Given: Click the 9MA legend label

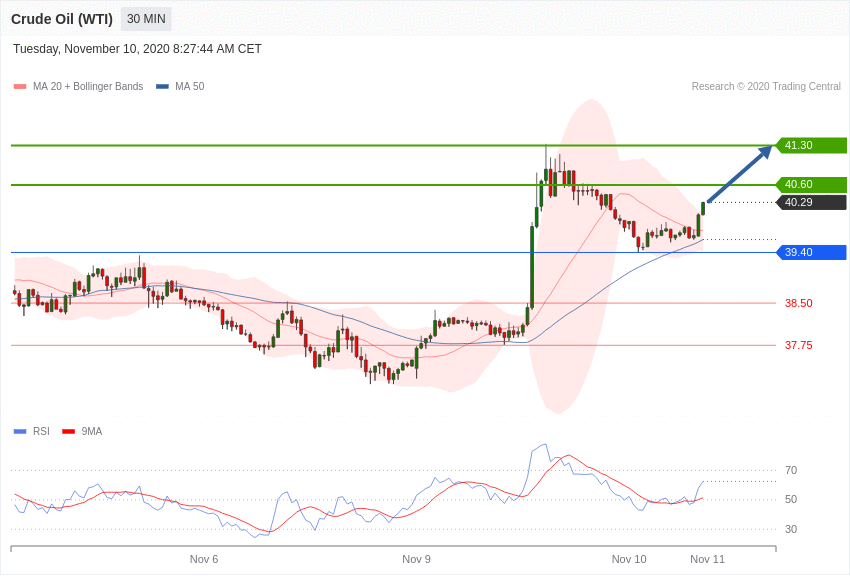Looking at the screenshot, I should (x=92, y=432).
